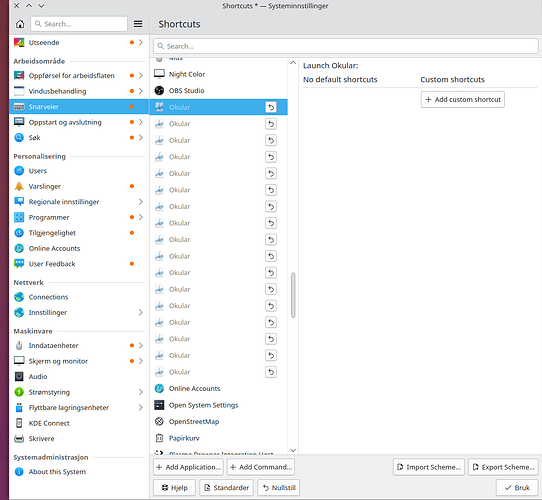Expand Flyttbare lagringsenheter chevron

(x=141, y=408)
